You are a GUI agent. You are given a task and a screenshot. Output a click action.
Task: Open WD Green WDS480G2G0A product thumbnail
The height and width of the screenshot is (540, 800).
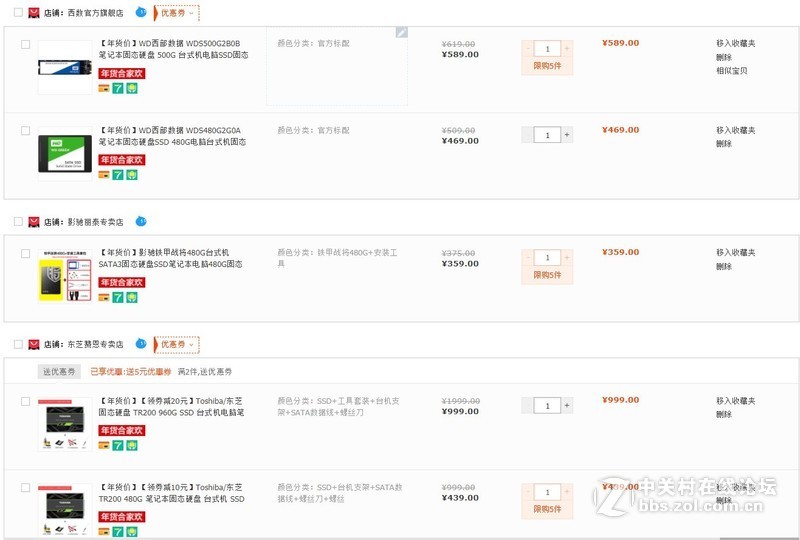click(65, 154)
